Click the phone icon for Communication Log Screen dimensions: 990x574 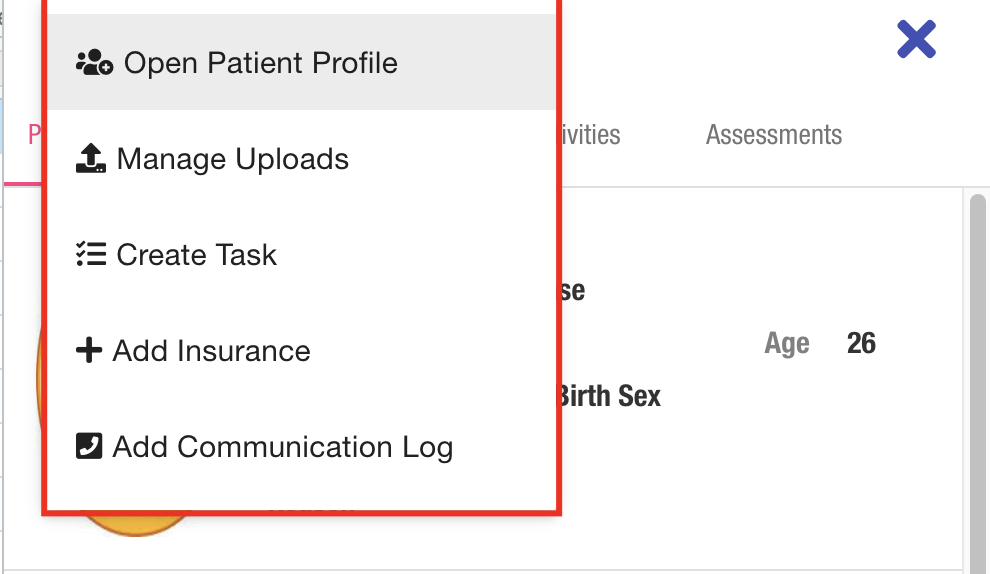[89, 446]
